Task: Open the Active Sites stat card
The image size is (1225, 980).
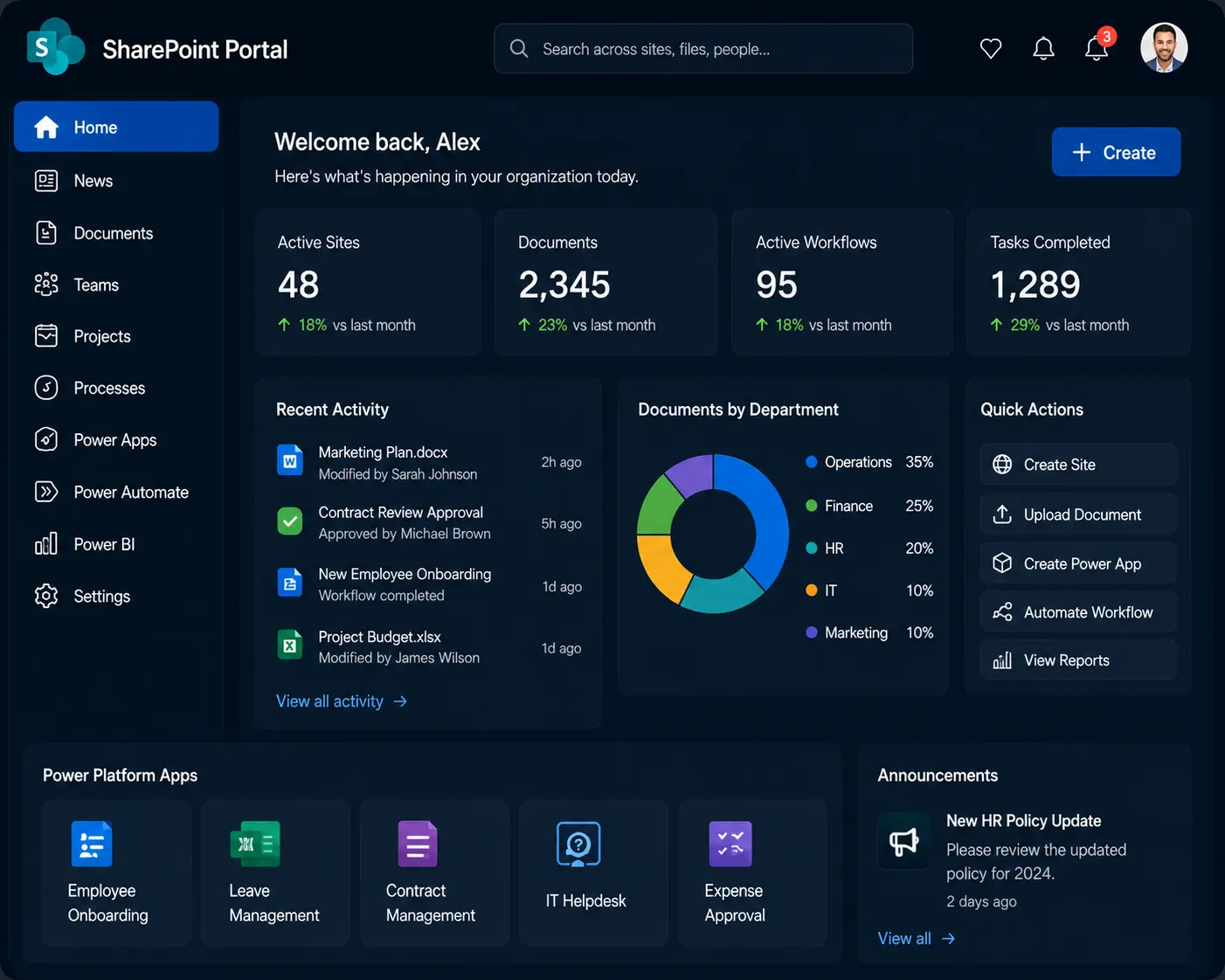Action: [368, 282]
